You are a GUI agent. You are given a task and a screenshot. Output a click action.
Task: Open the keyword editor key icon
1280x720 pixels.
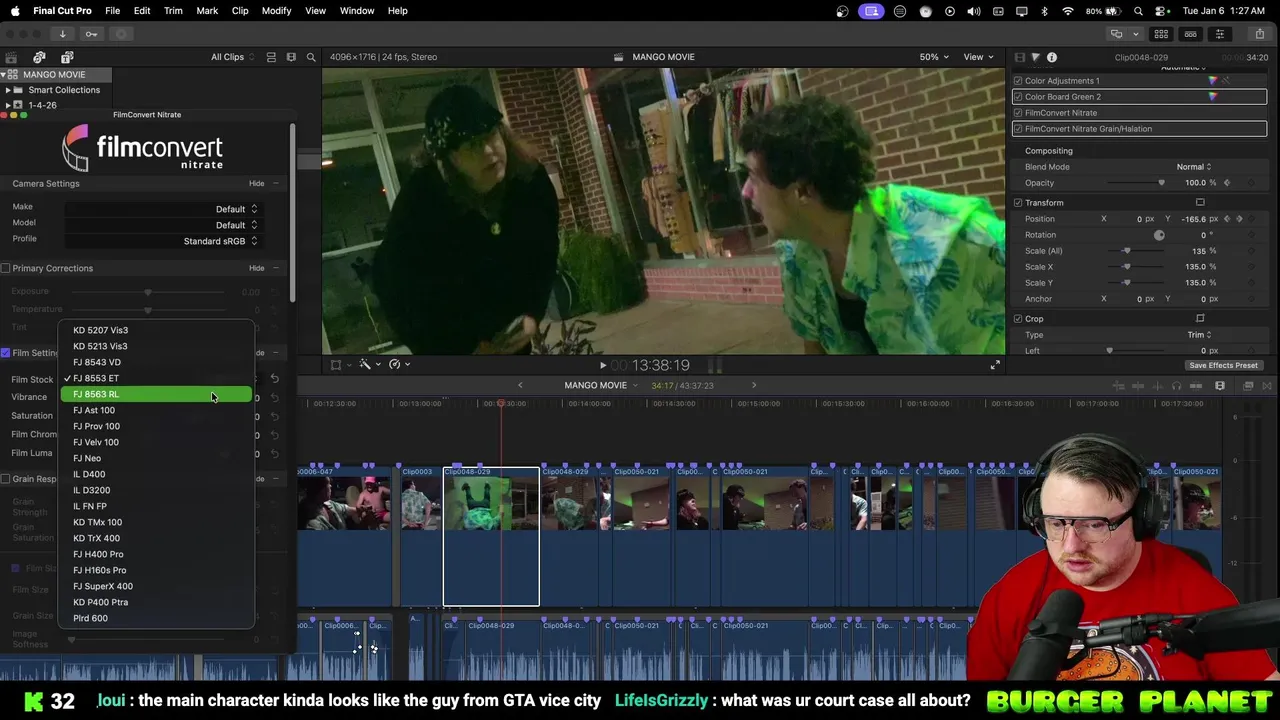(91, 34)
